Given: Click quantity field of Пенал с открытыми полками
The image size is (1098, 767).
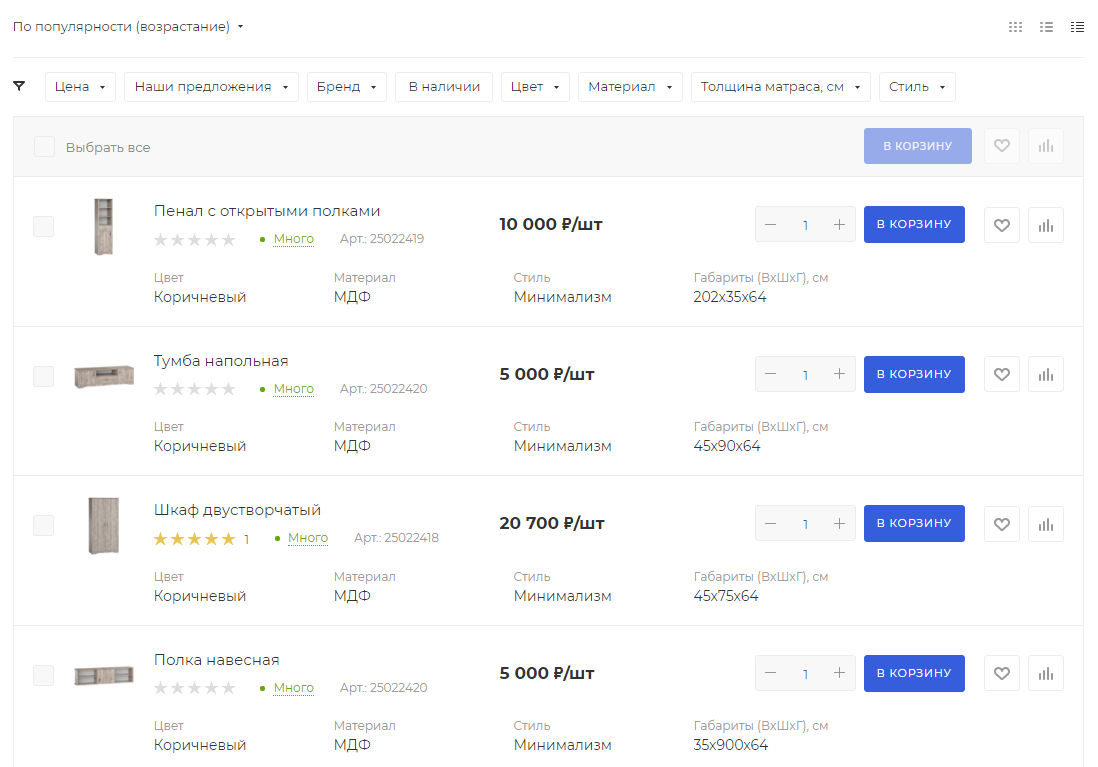Looking at the screenshot, I should (805, 225).
